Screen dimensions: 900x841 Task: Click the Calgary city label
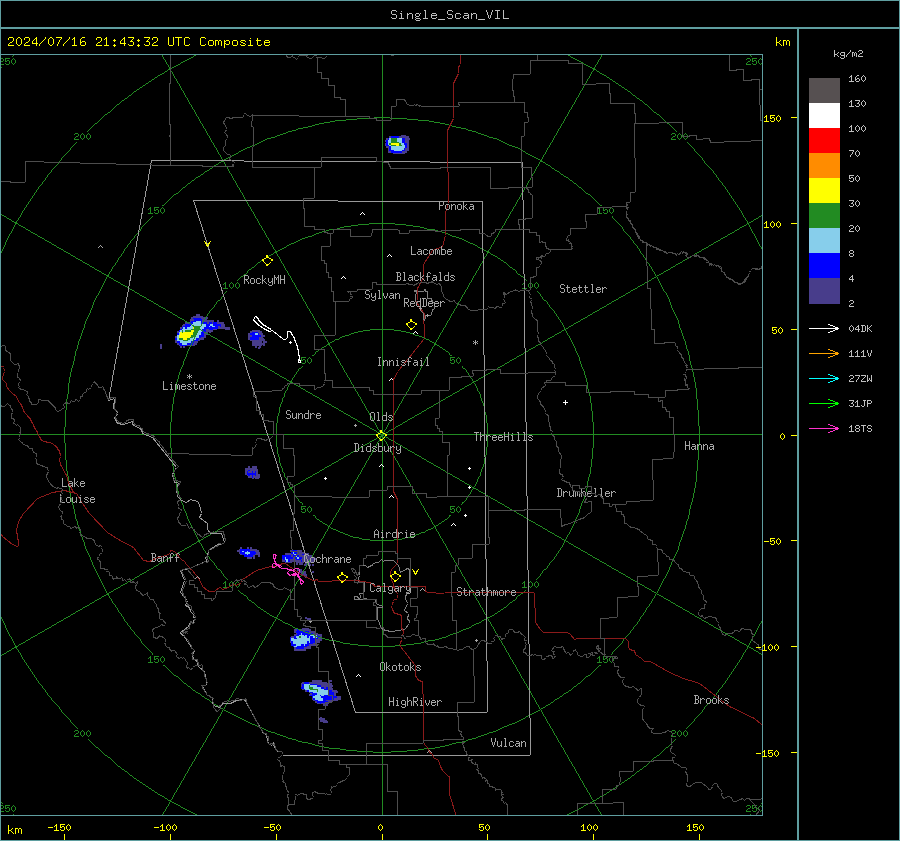coord(390,588)
